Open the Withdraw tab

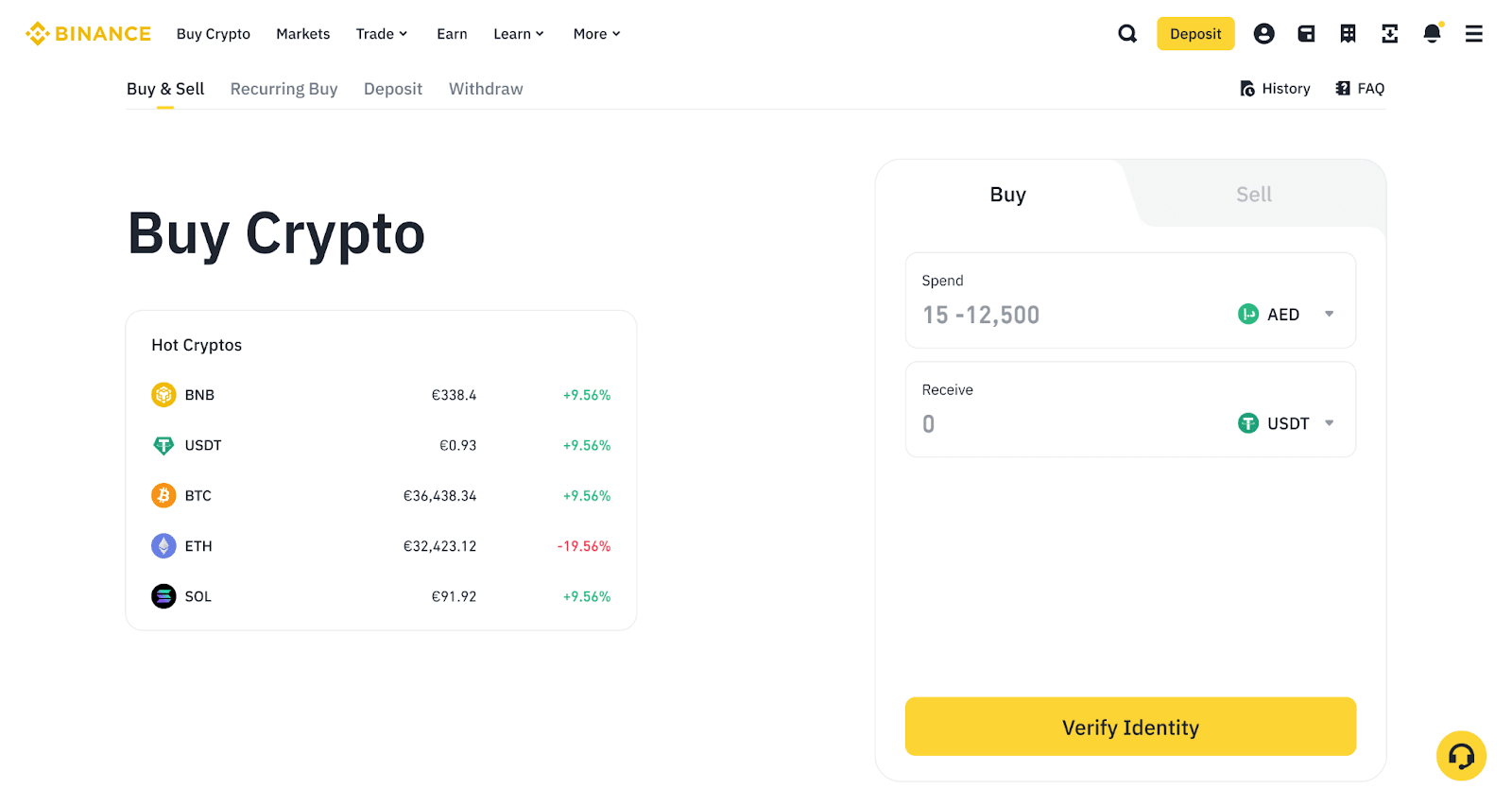pos(486,89)
